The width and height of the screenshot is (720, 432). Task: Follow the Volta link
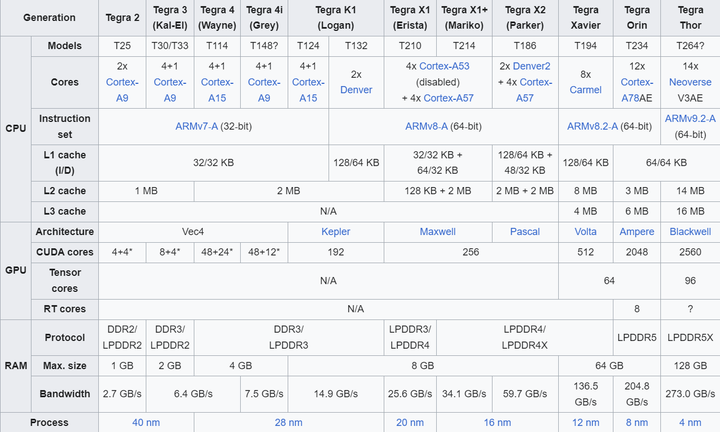(x=585, y=232)
